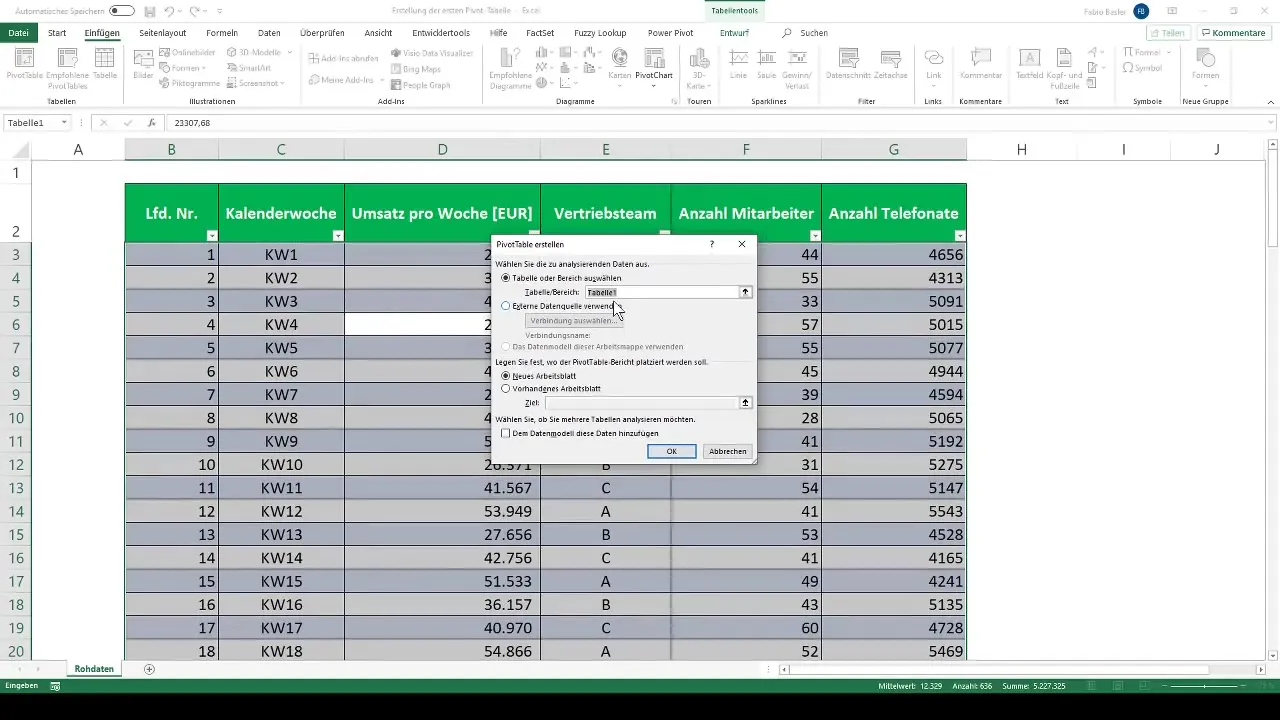This screenshot has height=720, width=1280.
Task: Click the Link ribbon icon
Action: tap(933, 64)
